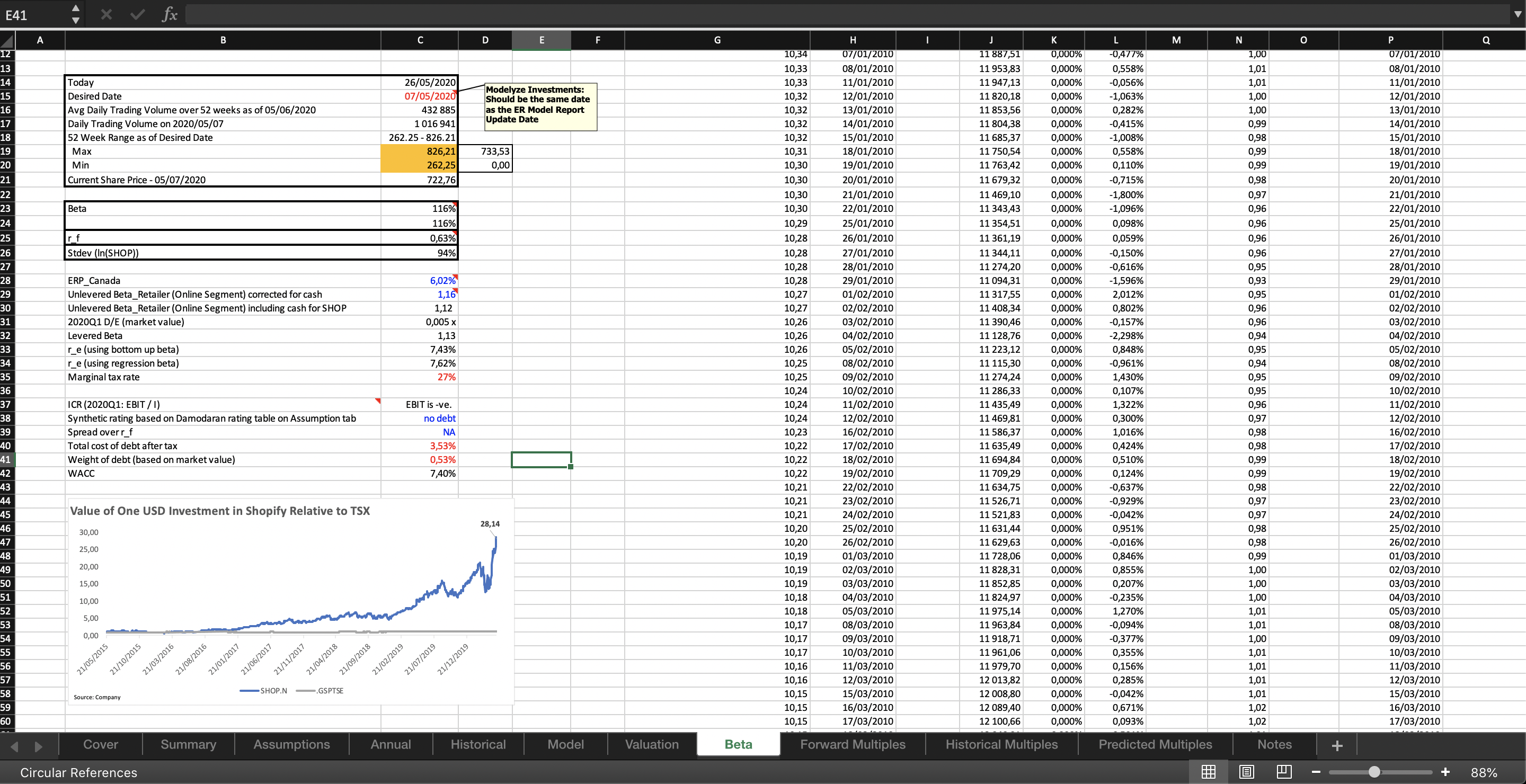Click next sheet navigation arrow
The height and width of the screenshot is (784, 1526).
click(39, 747)
